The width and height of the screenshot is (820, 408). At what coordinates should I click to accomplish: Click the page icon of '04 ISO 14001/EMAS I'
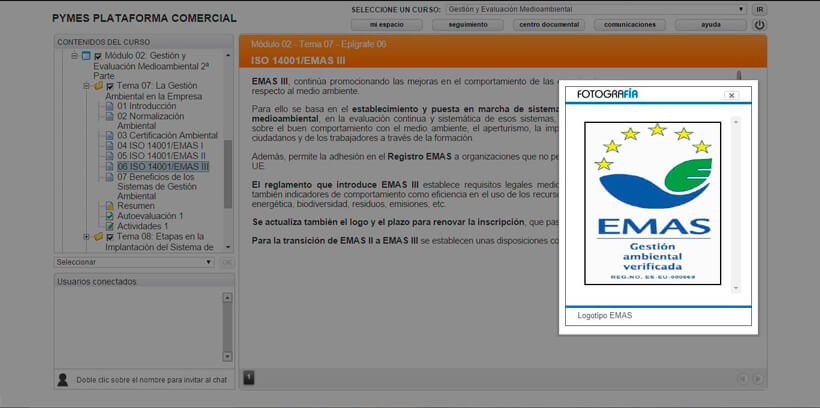coord(109,145)
